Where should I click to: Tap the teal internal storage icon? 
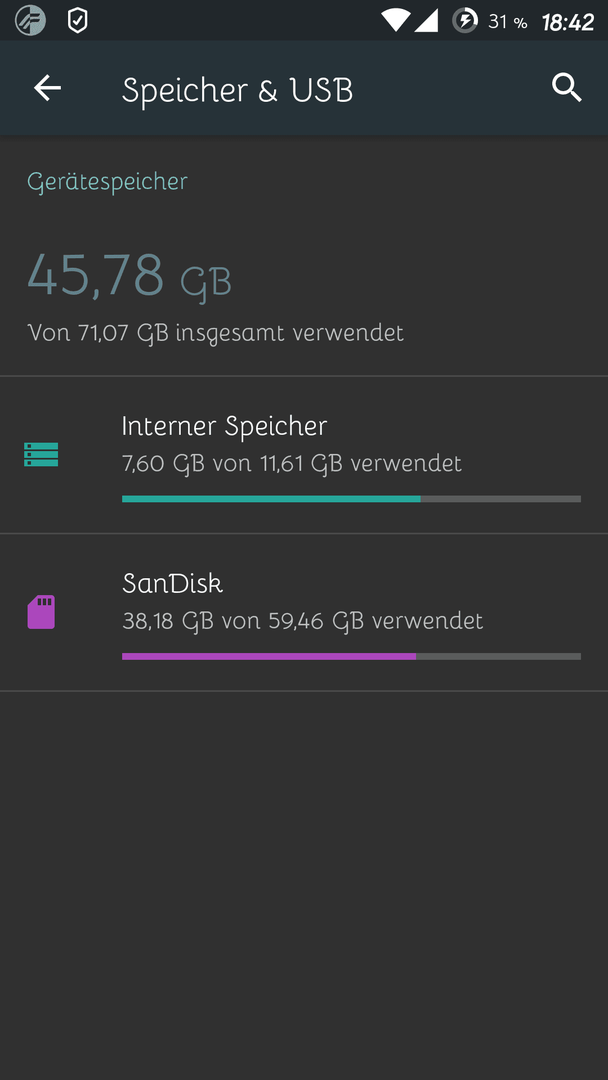(41, 455)
